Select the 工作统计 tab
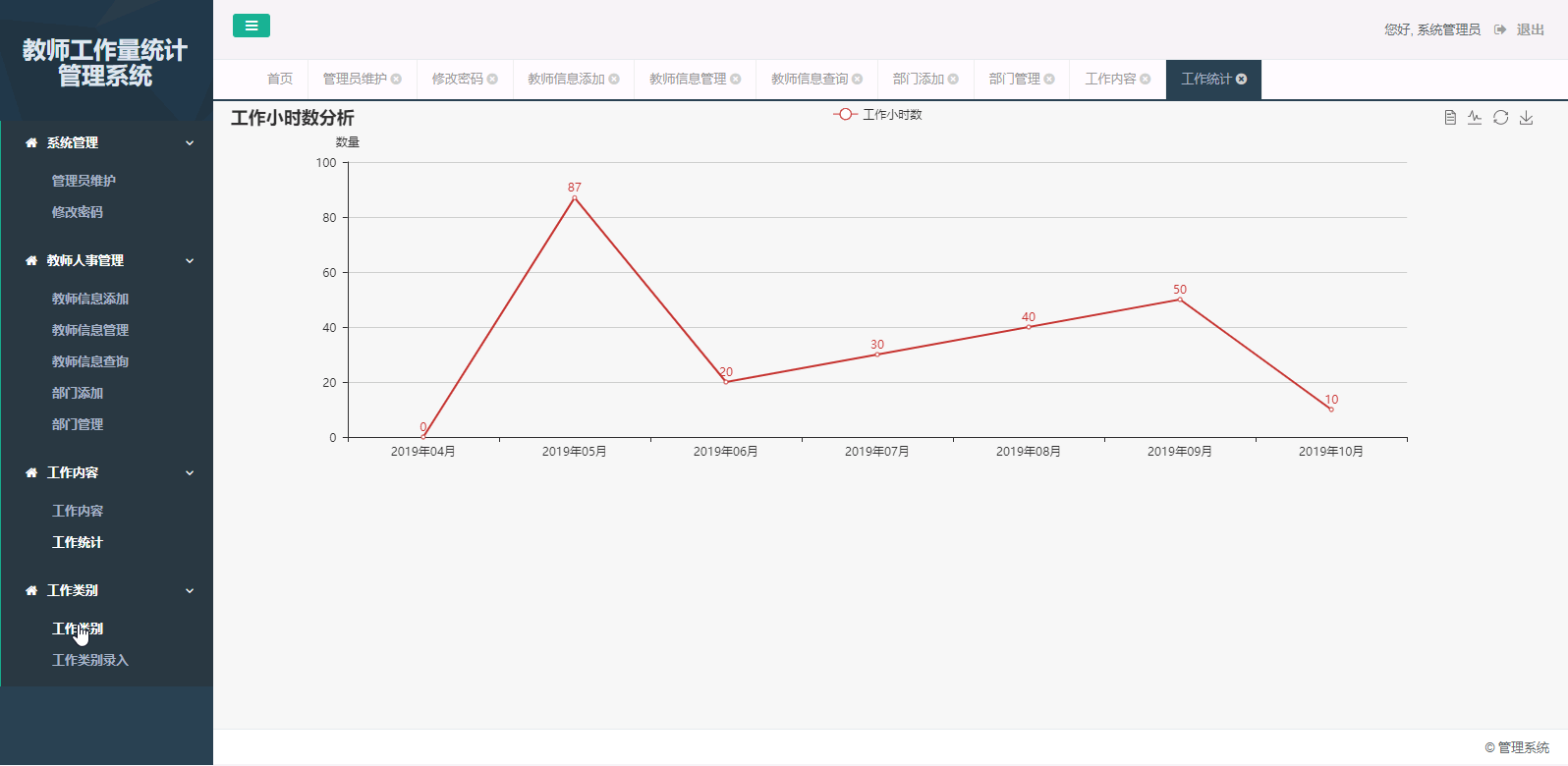Image resolution: width=1568 pixels, height=766 pixels. (1206, 79)
